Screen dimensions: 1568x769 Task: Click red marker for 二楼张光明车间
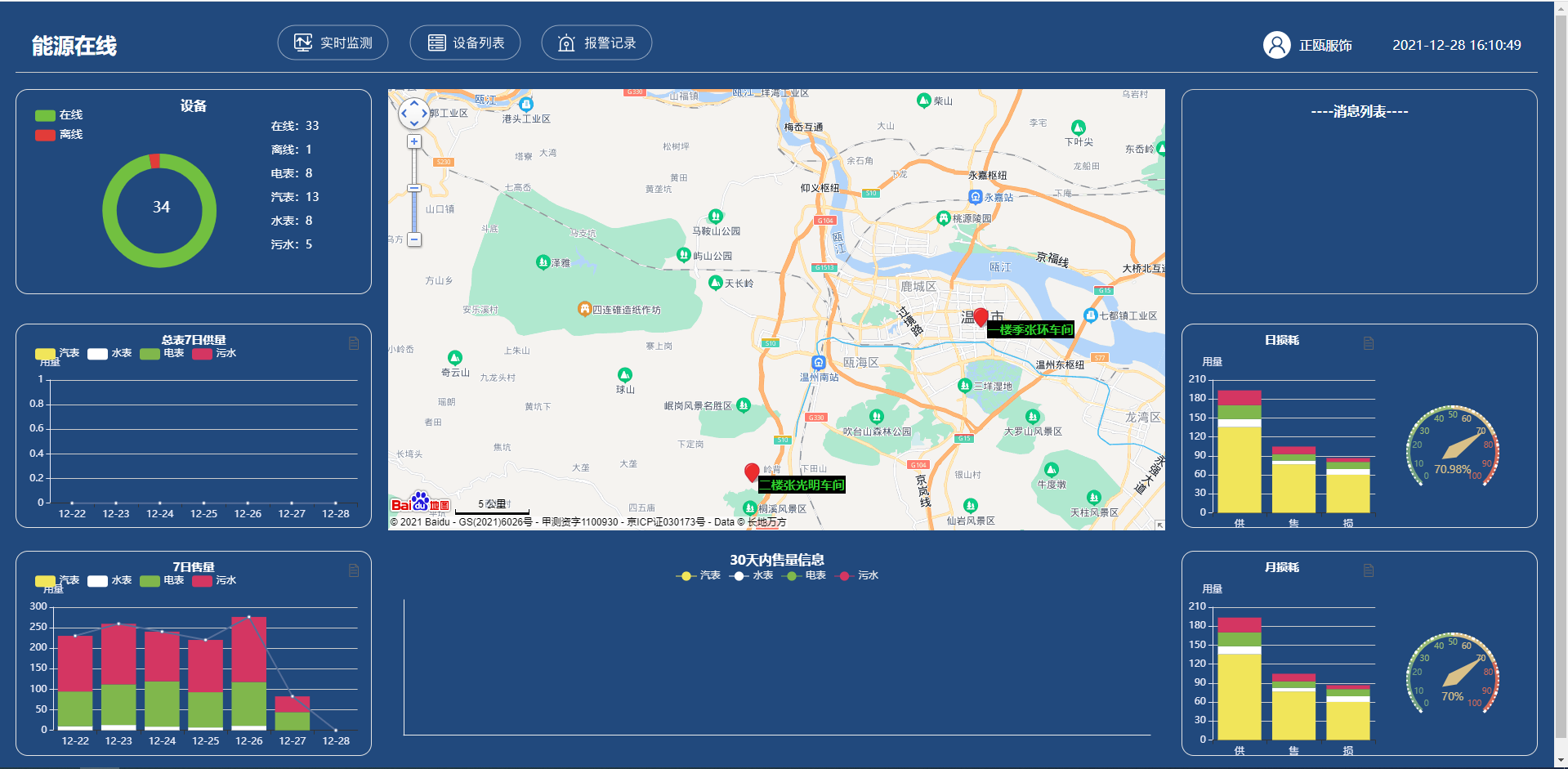[x=752, y=472]
